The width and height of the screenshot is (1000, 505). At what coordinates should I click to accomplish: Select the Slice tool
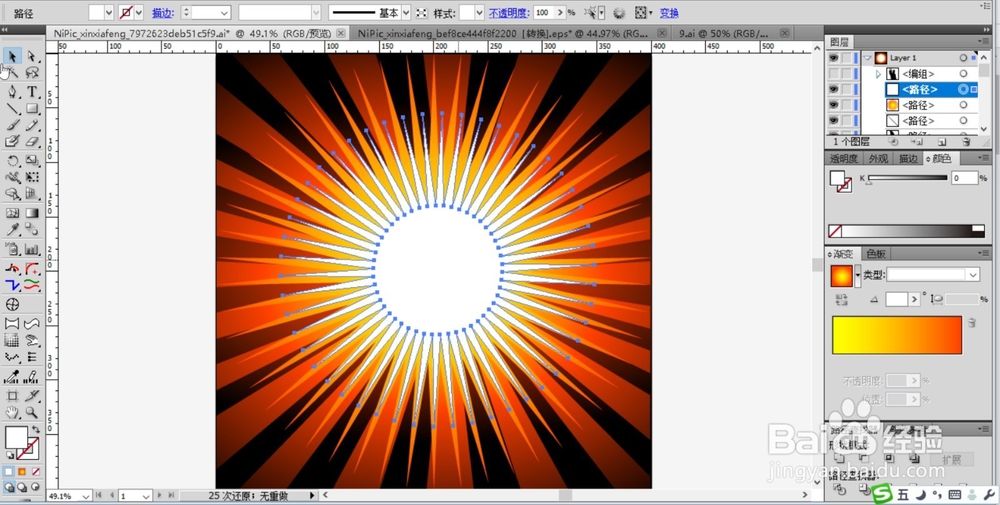pyautogui.click(x=32, y=395)
